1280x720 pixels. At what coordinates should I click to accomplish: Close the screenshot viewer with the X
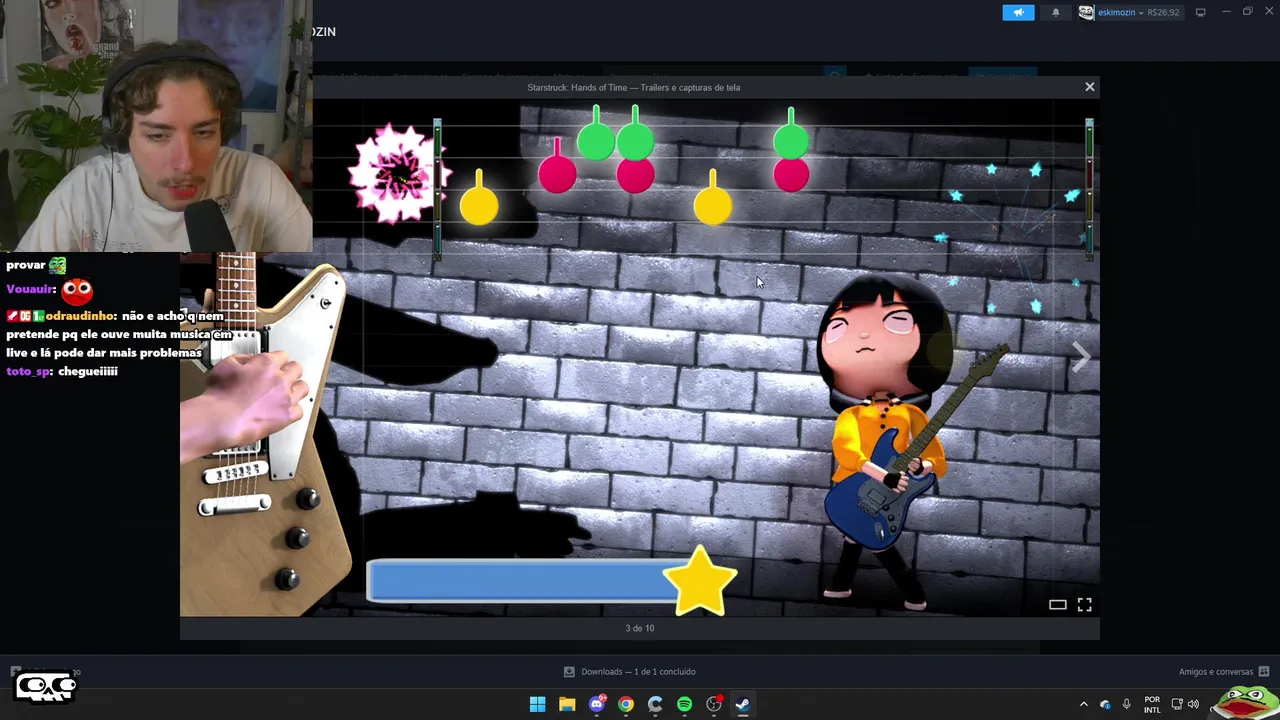(1090, 87)
